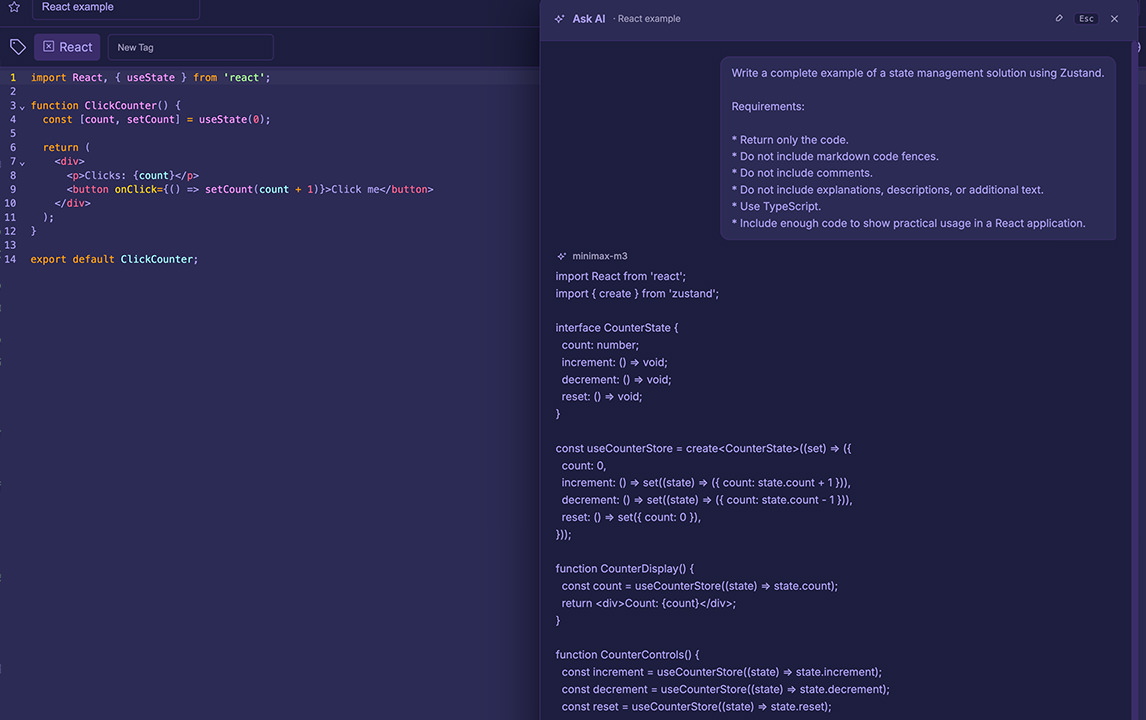Click 'reset: () => set({ count: 0 }),' line
The width and height of the screenshot is (1146, 720).
tap(631, 518)
